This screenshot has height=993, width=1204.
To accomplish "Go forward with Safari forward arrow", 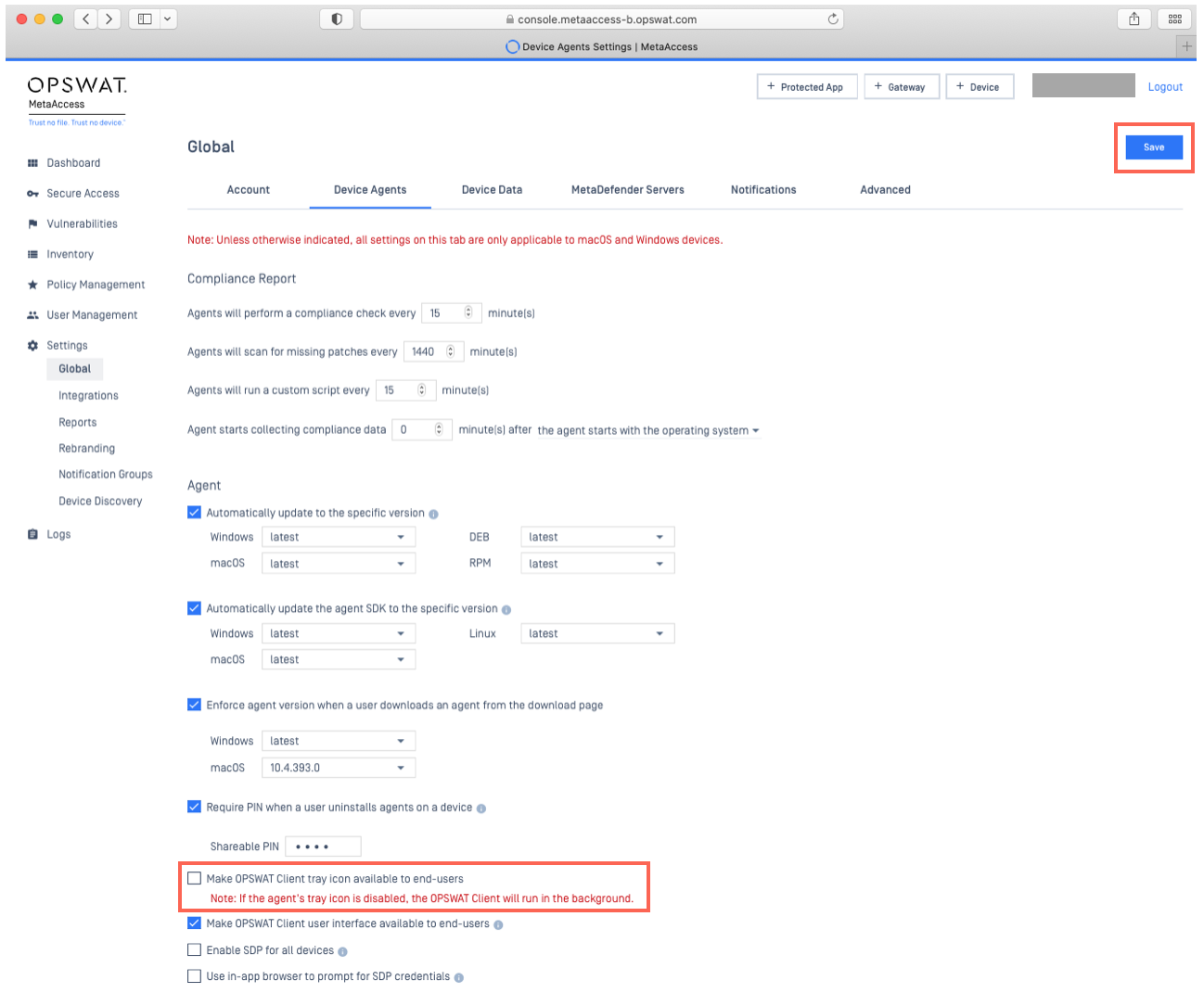I will coord(109,19).
